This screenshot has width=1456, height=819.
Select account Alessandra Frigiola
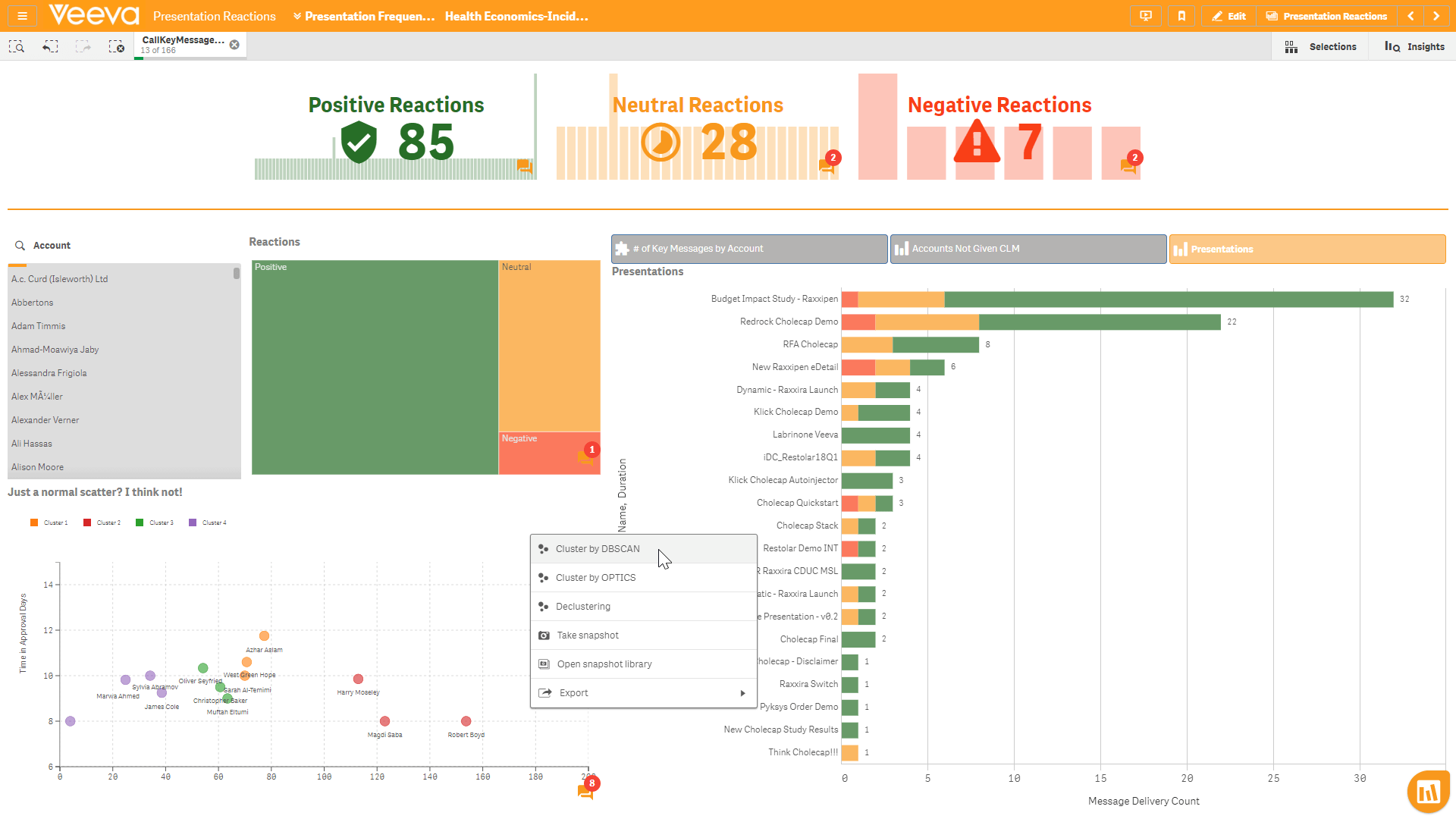click(x=121, y=373)
